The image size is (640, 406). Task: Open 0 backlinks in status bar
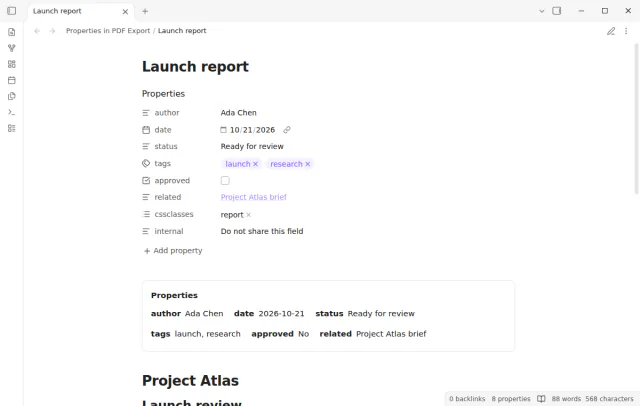pyautogui.click(x=467, y=399)
